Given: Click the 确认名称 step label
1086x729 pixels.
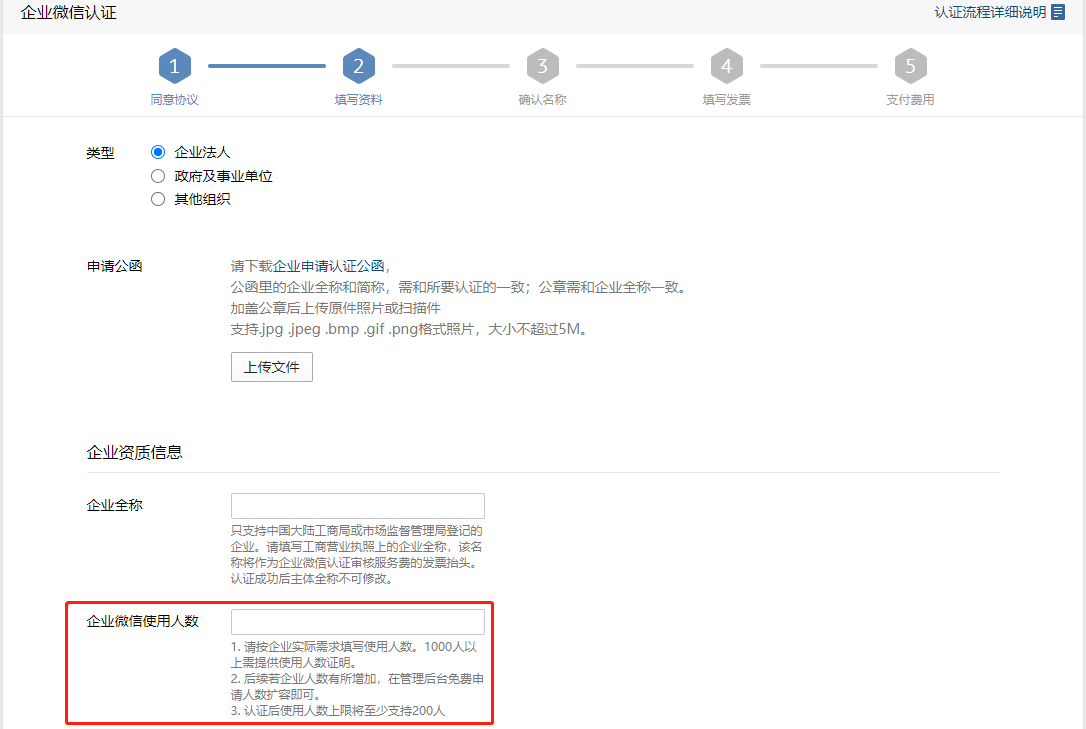Looking at the screenshot, I should pyautogui.click(x=542, y=100).
